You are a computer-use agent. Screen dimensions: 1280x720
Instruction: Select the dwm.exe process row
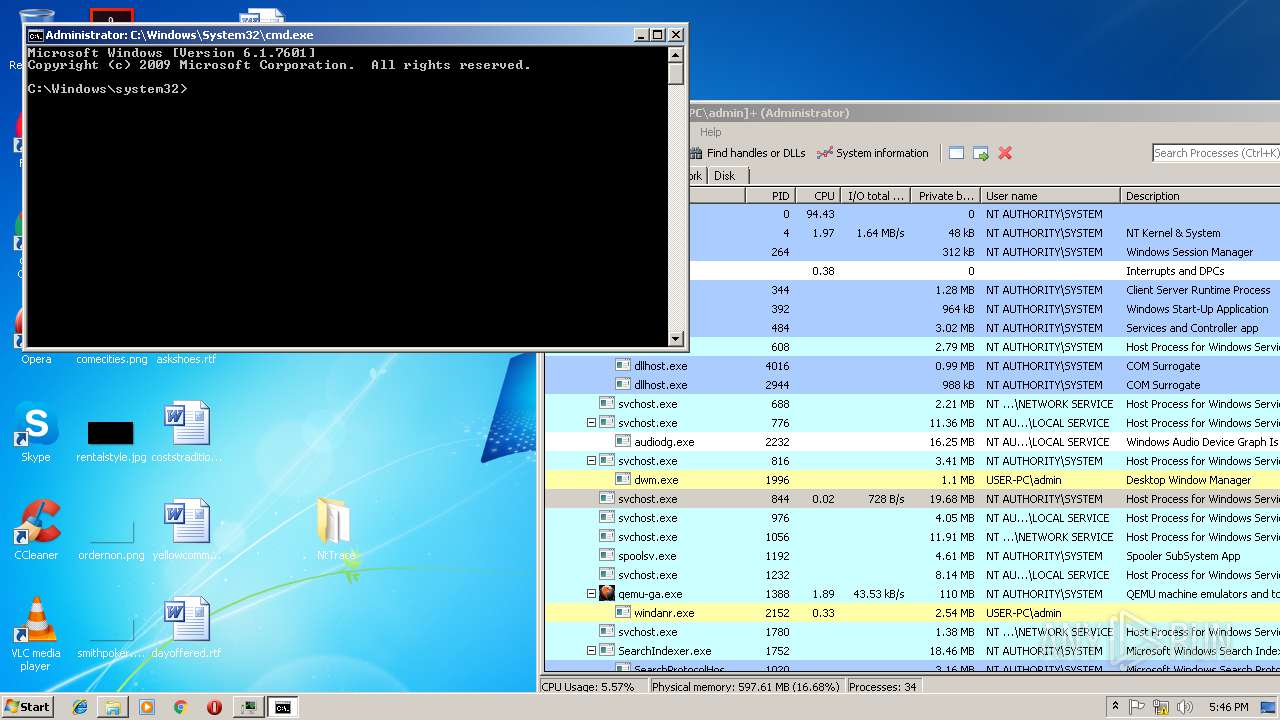pyautogui.click(x=912, y=480)
